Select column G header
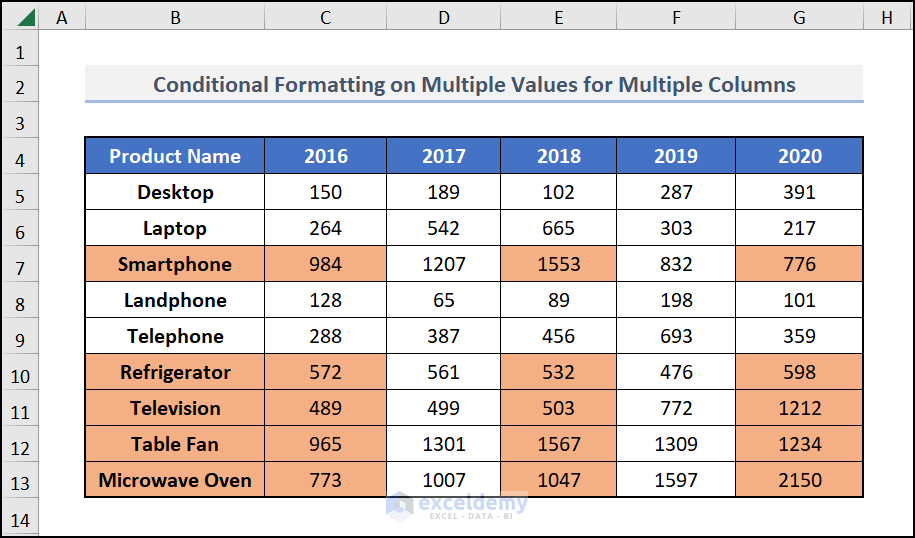This screenshot has width=915, height=538. 799,18
